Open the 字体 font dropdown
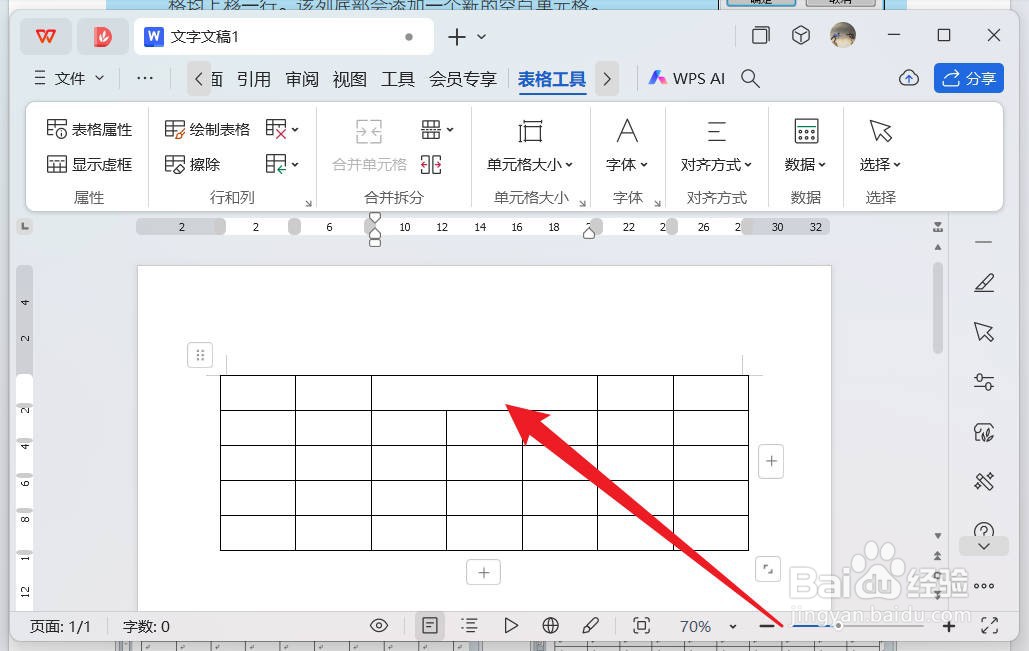This screenshot has width=1029, height=651. pyautogui.click(x=627, y=164)
